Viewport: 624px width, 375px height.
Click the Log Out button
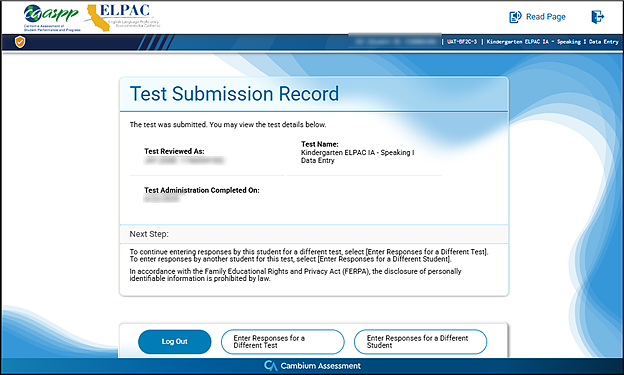tap(174, 342)
